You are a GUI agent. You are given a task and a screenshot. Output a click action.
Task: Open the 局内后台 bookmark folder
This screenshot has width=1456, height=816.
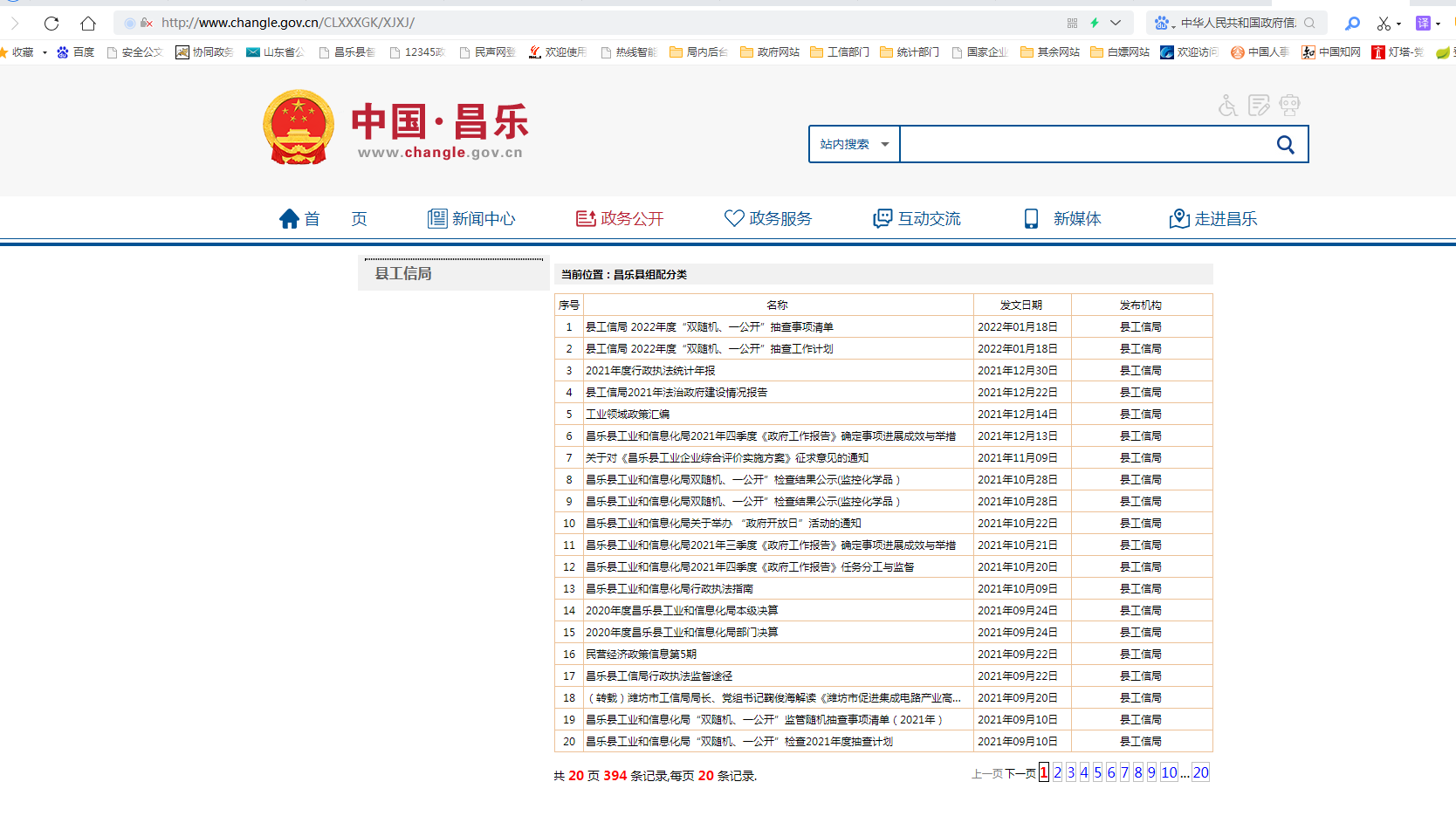[698, 52]
